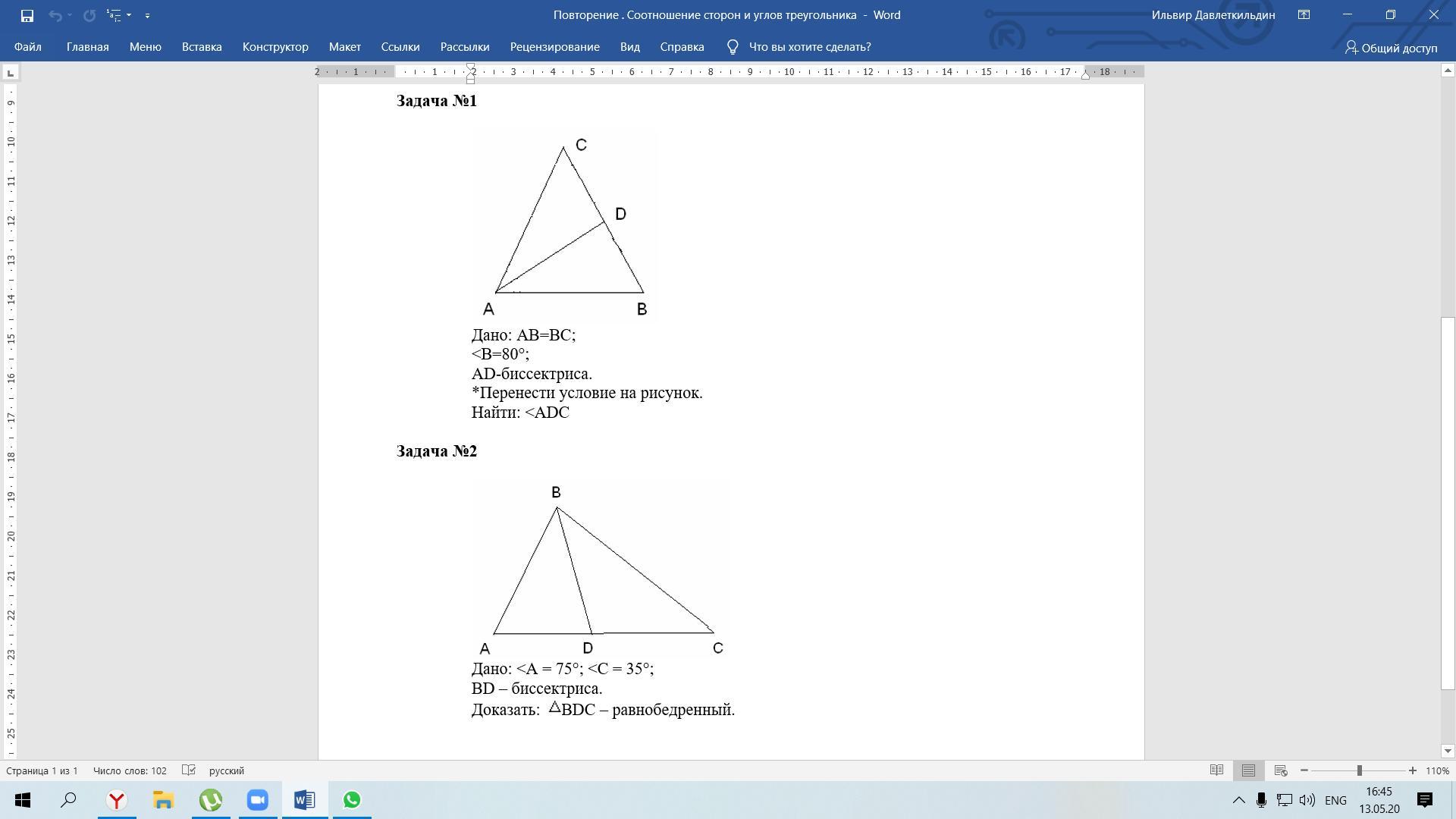Viewport: 1456px width, 819px height.
Task: Open Word from the Windows taskbar
Action: click(304, 800)
